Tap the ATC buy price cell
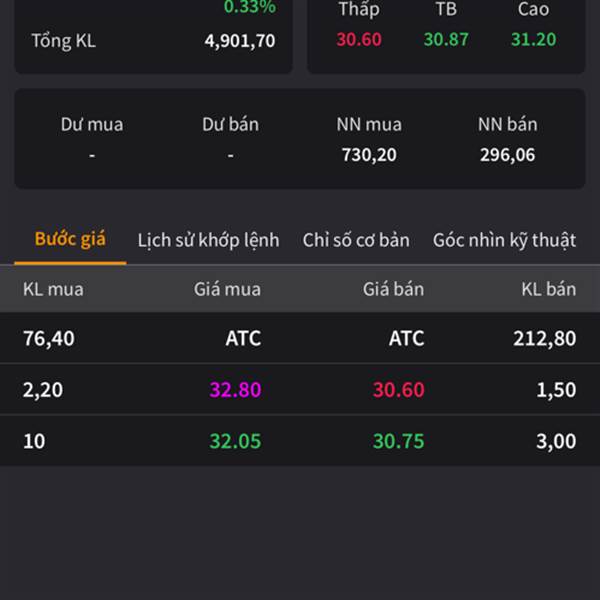The image size is (600, 600). (243, 338)
